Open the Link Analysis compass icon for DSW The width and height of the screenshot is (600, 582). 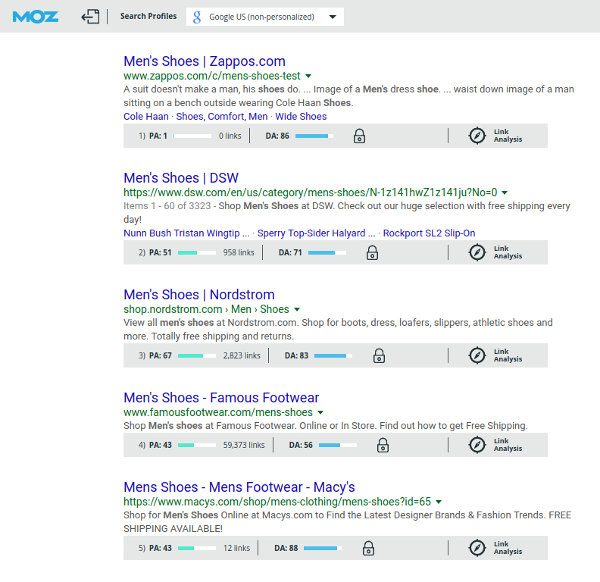477,252
